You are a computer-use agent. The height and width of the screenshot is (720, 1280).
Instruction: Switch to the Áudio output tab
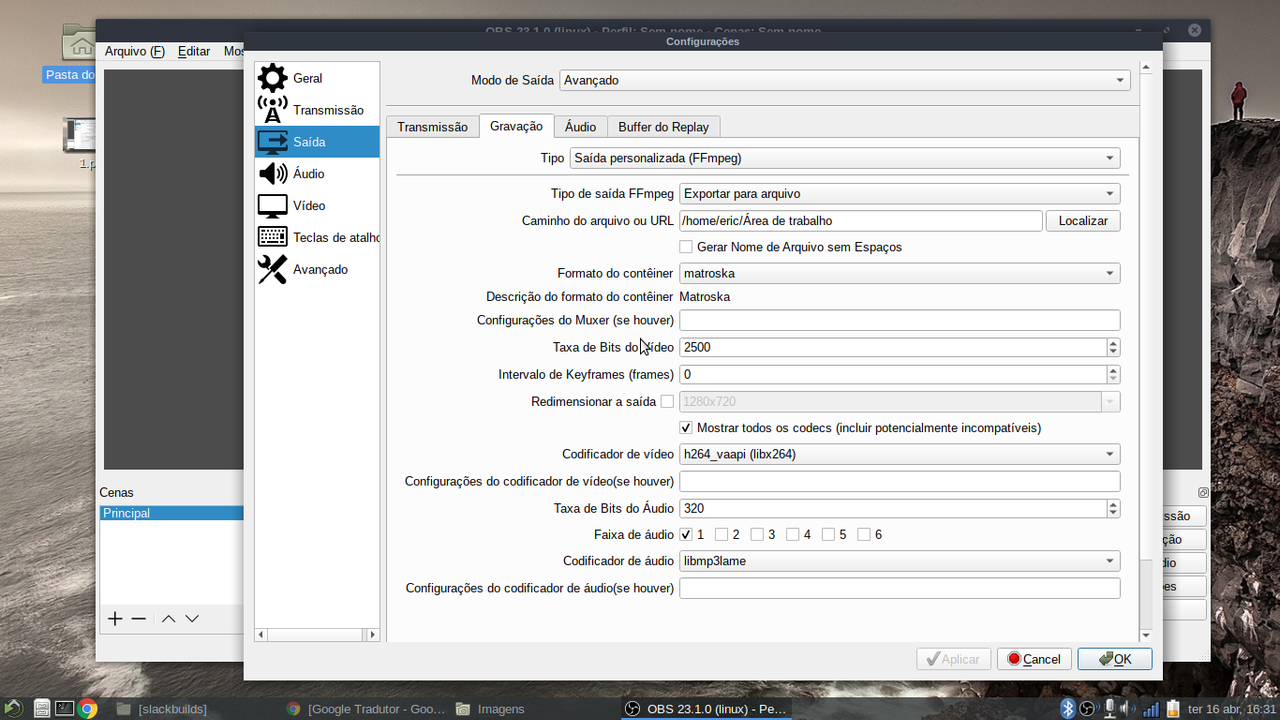point(580,127)
